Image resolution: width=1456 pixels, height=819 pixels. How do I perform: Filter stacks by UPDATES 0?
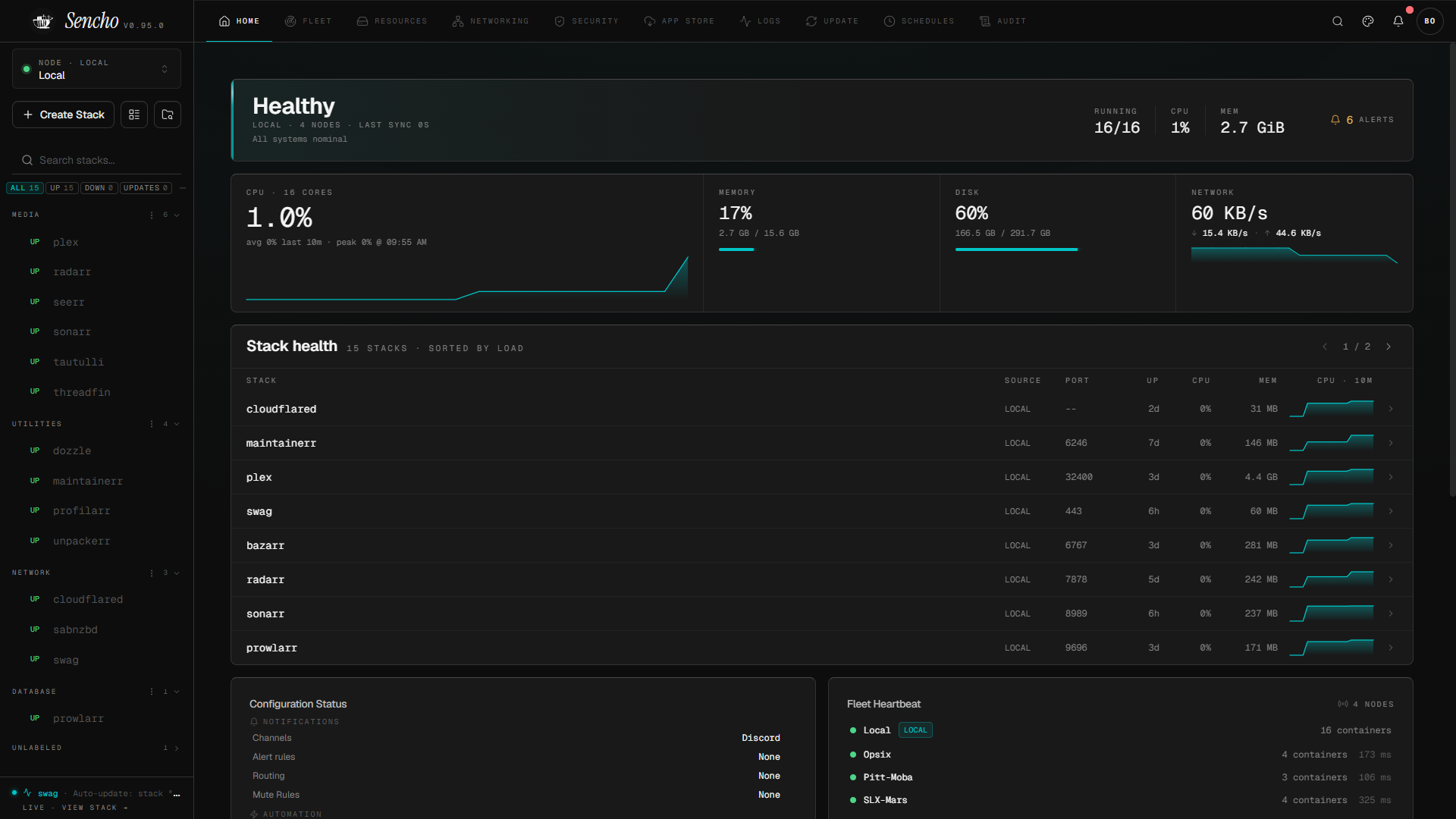[146, 188]
